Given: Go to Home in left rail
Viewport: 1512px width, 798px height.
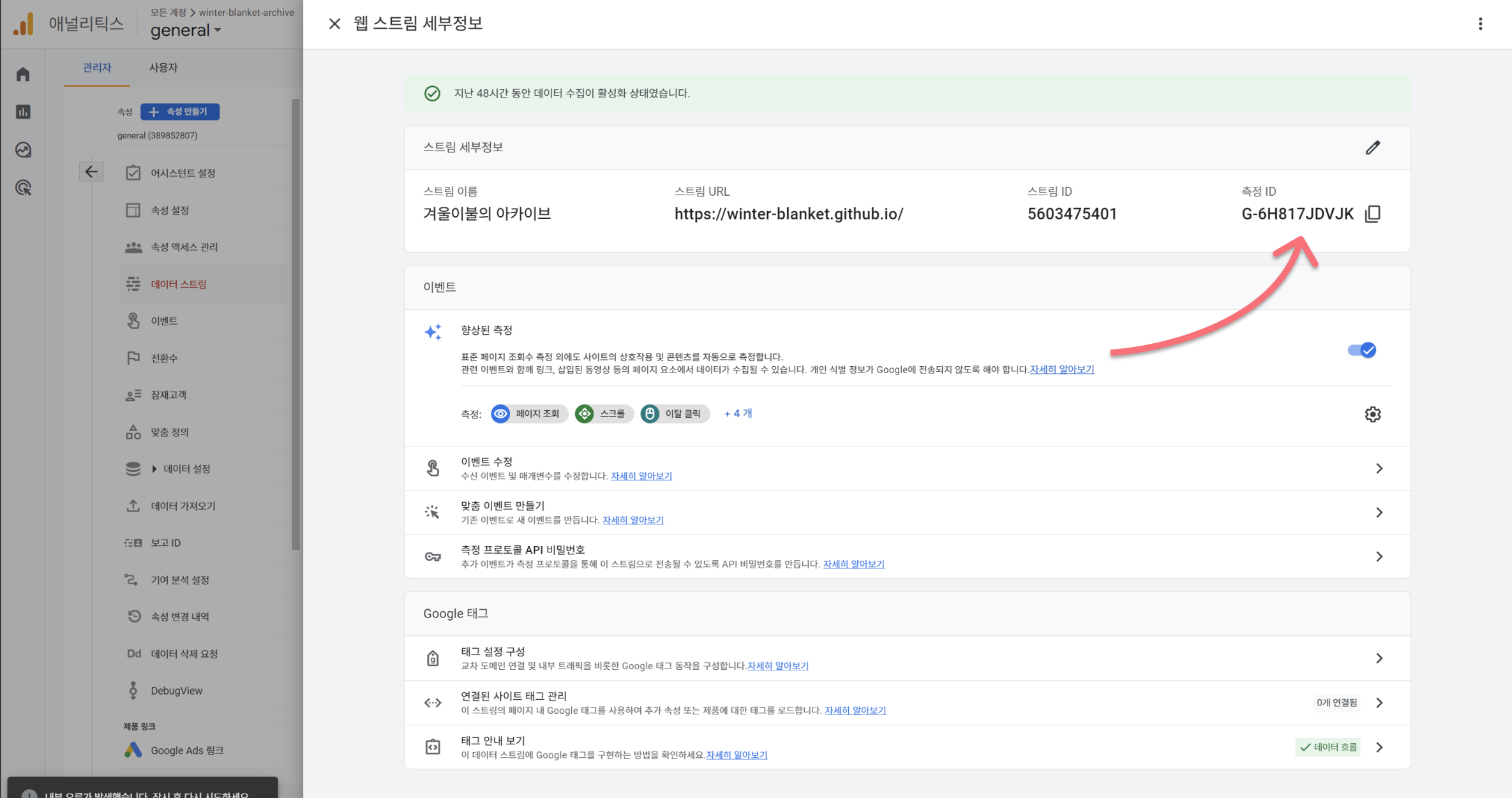Looking at the screenshot, I should pyautogui.click(x=23, y=74).
